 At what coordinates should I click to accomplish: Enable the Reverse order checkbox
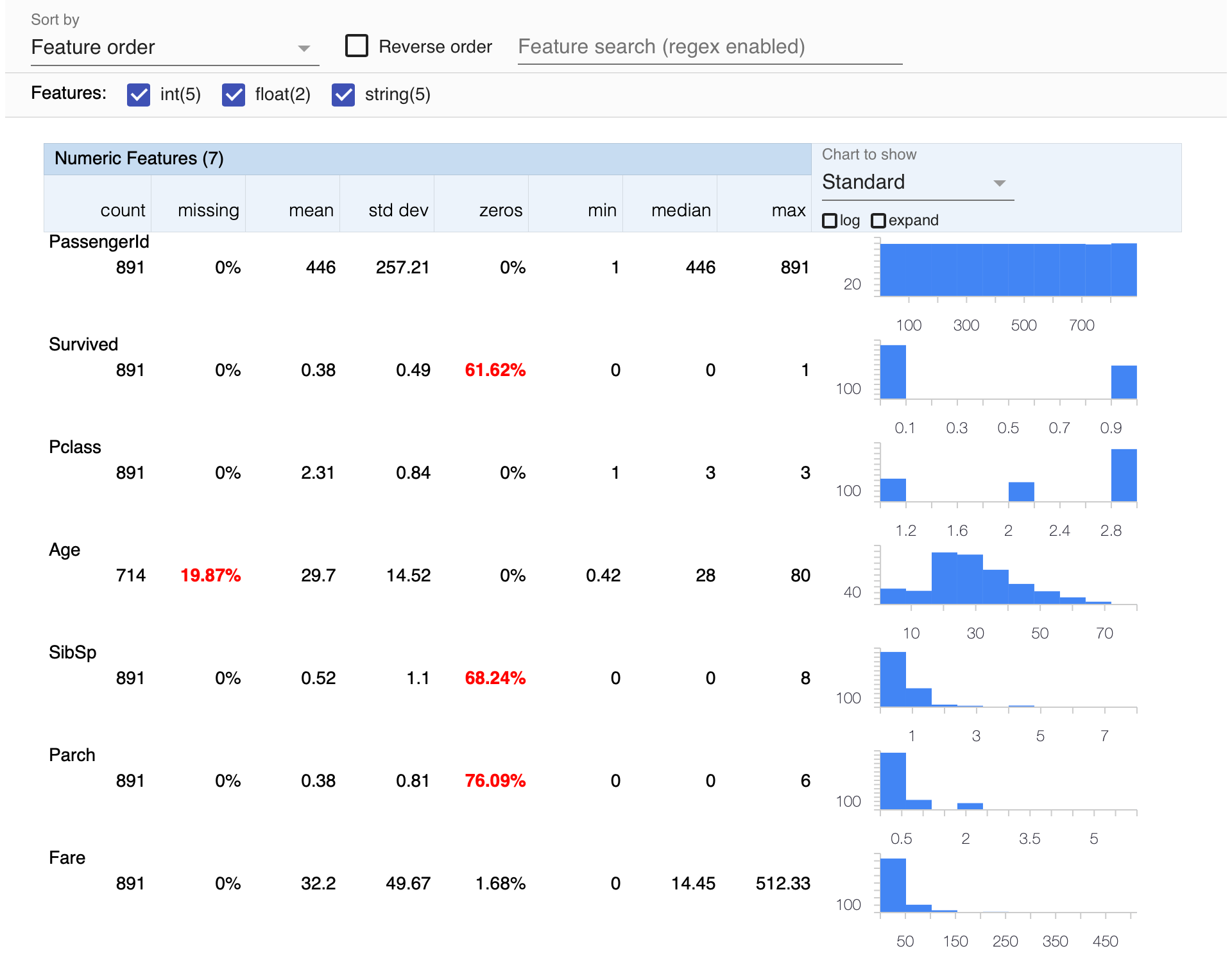click(x=357, y=46)
